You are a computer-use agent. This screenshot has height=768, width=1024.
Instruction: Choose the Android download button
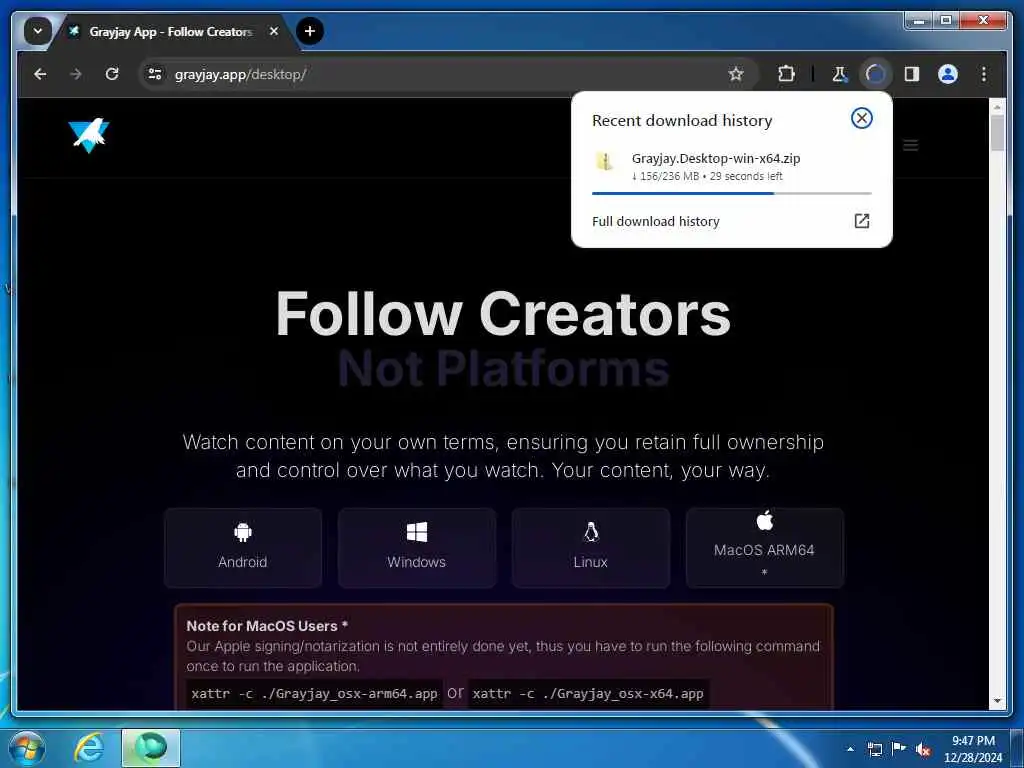tap(243, 548)
